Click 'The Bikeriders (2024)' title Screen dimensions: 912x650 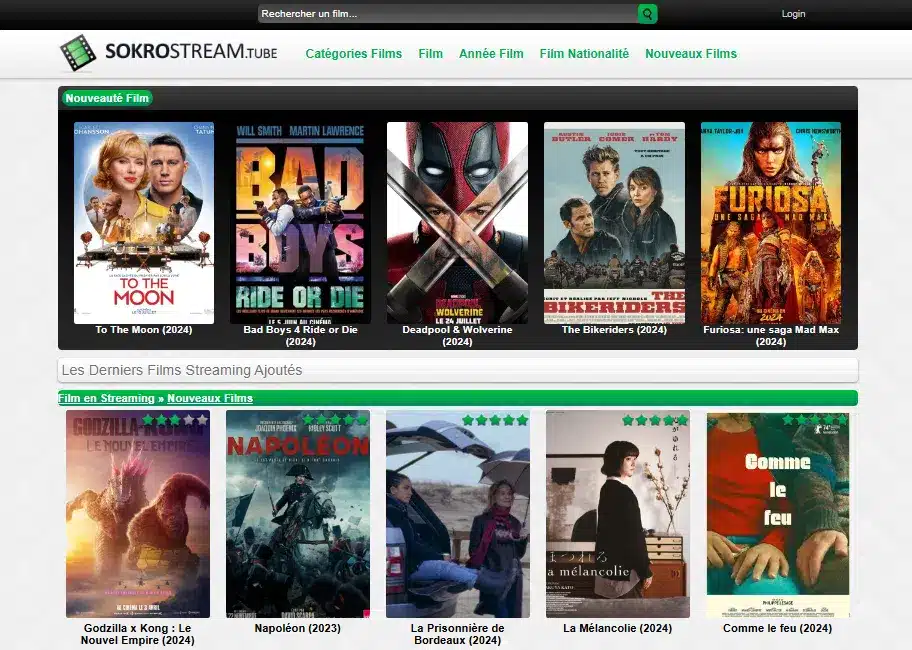(614, 330)
